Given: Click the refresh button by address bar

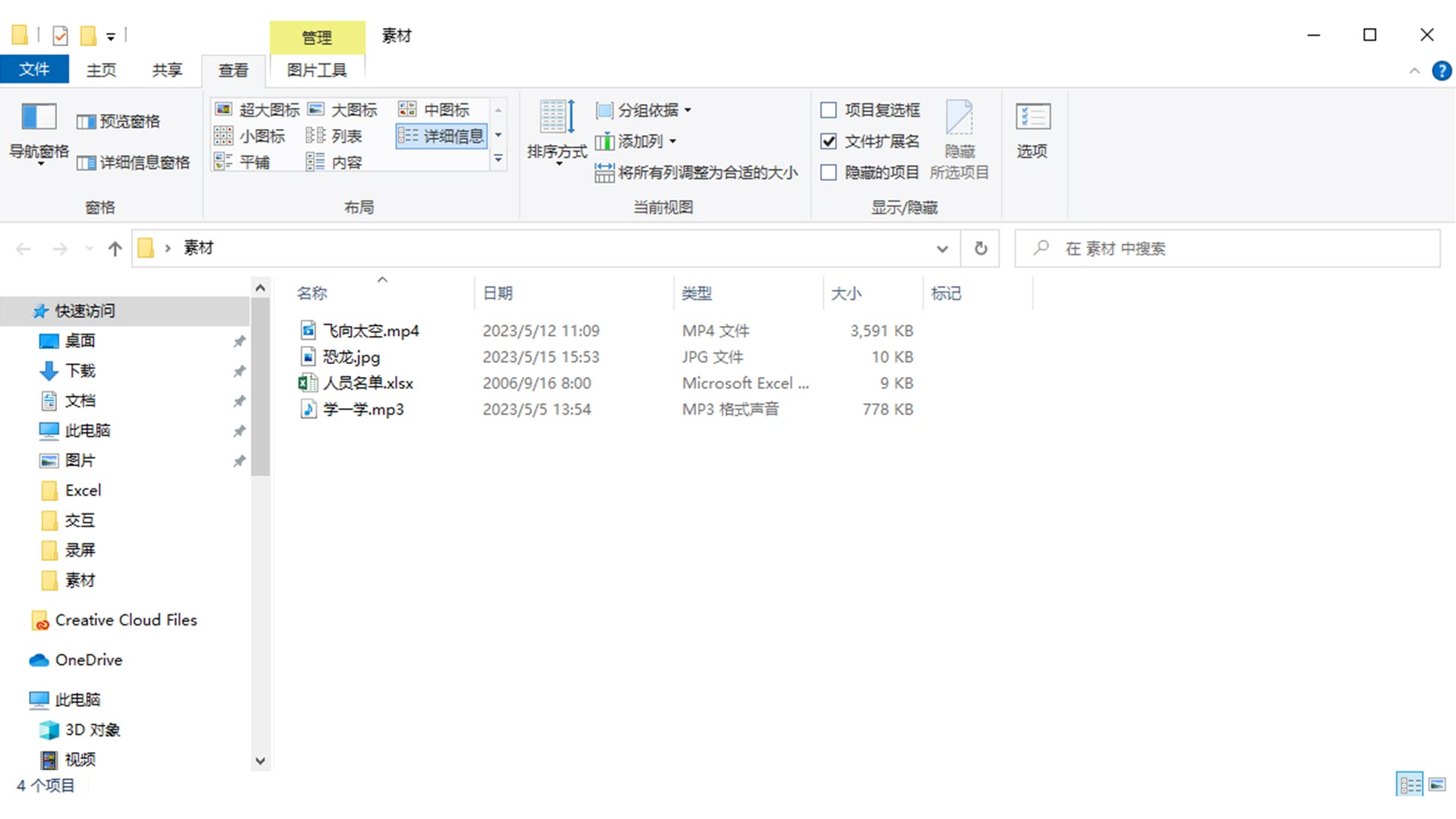Looking at the screenshot, I should coord(981,249).
